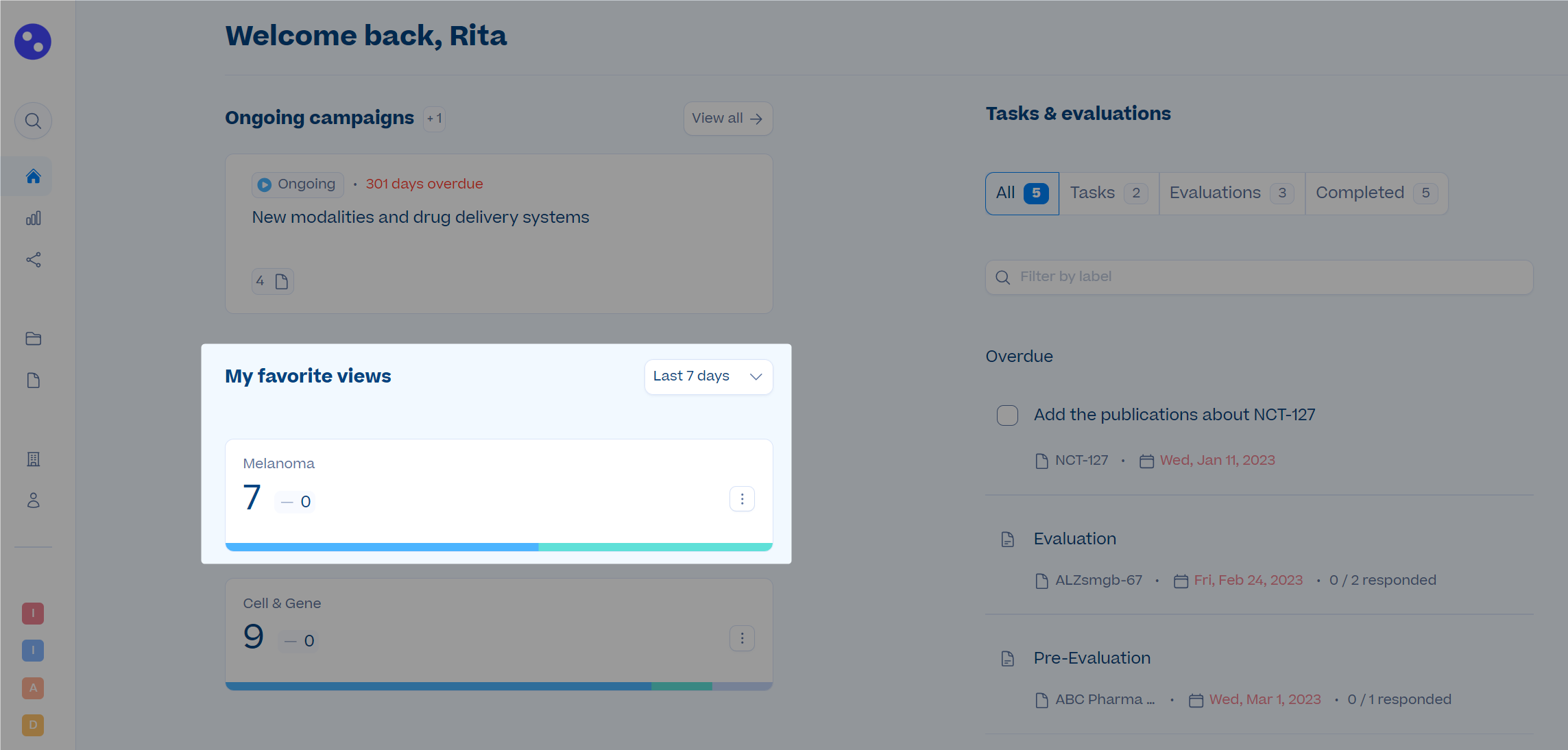Click the document icon next to NCT-127
Viewport: 1568px width, 750px height.
point(1041,461)
